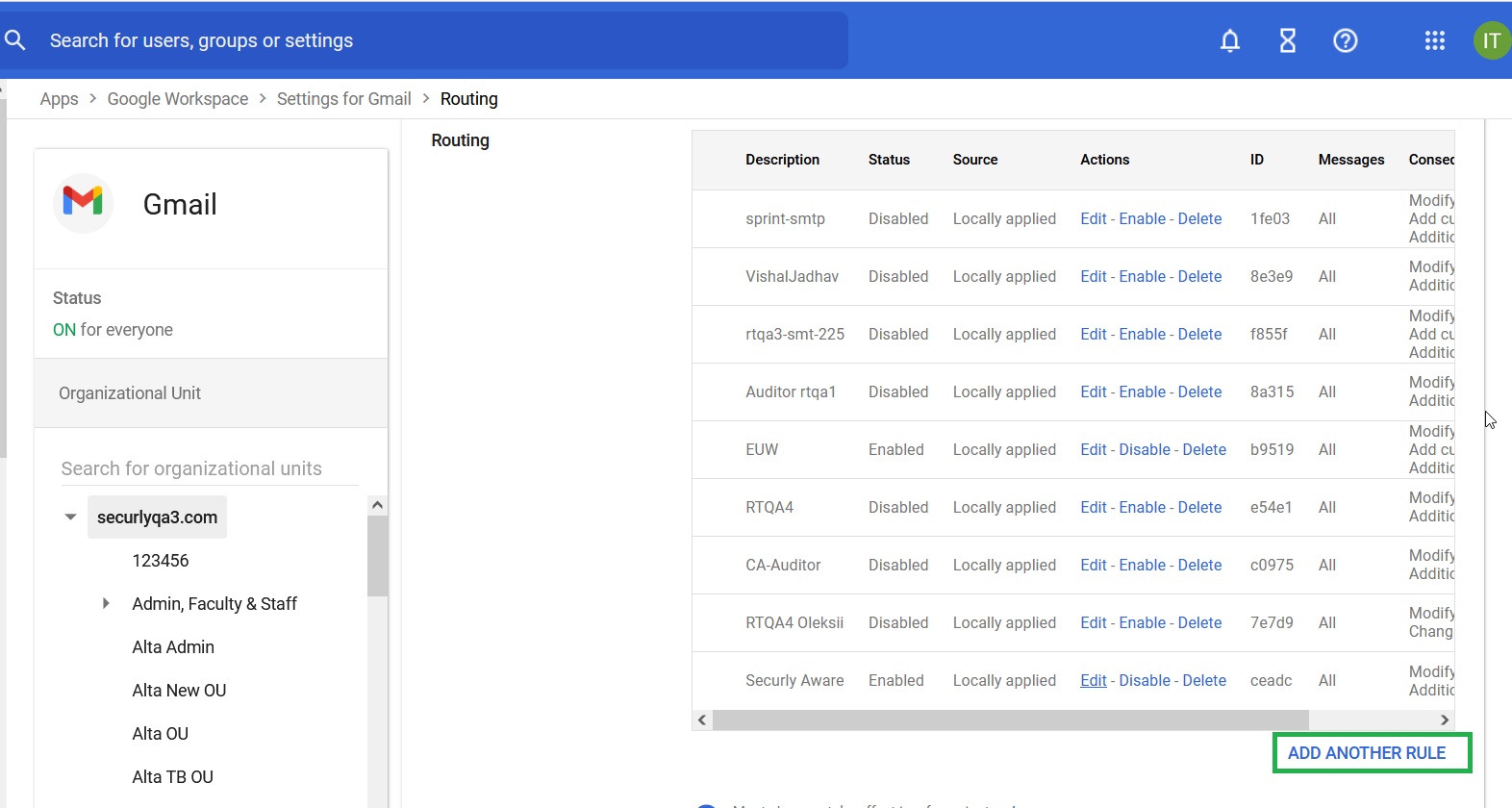Click the rules table horizontal scrollbar thumb
1512x808 pixels.
pos(1011,720)
